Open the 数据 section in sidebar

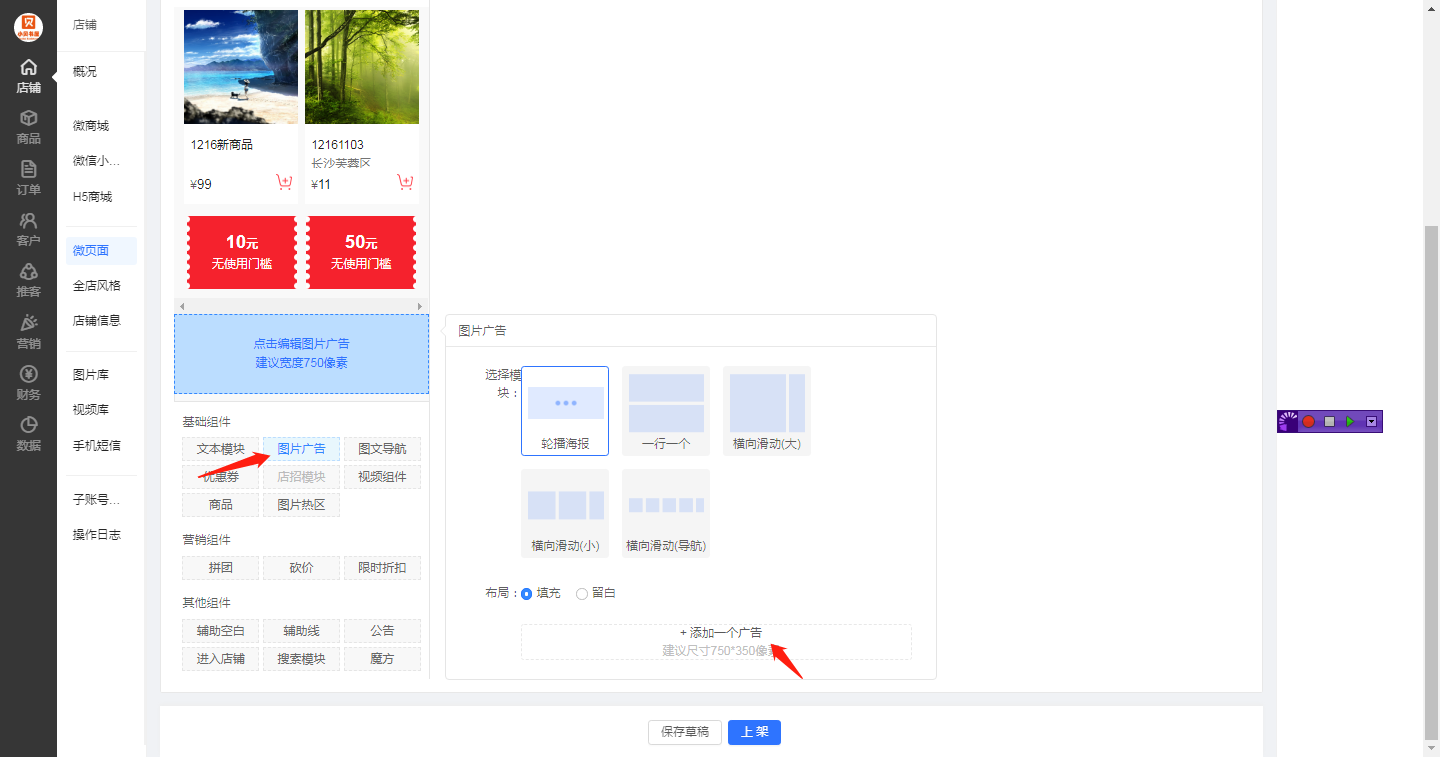(x=28, y=434)
